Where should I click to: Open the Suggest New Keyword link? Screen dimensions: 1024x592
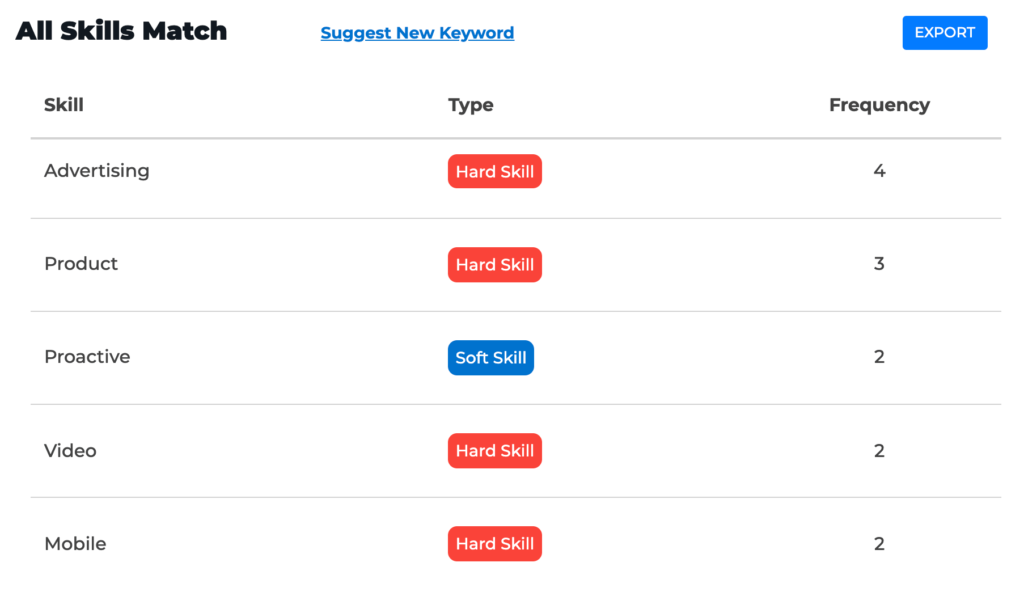417,33
